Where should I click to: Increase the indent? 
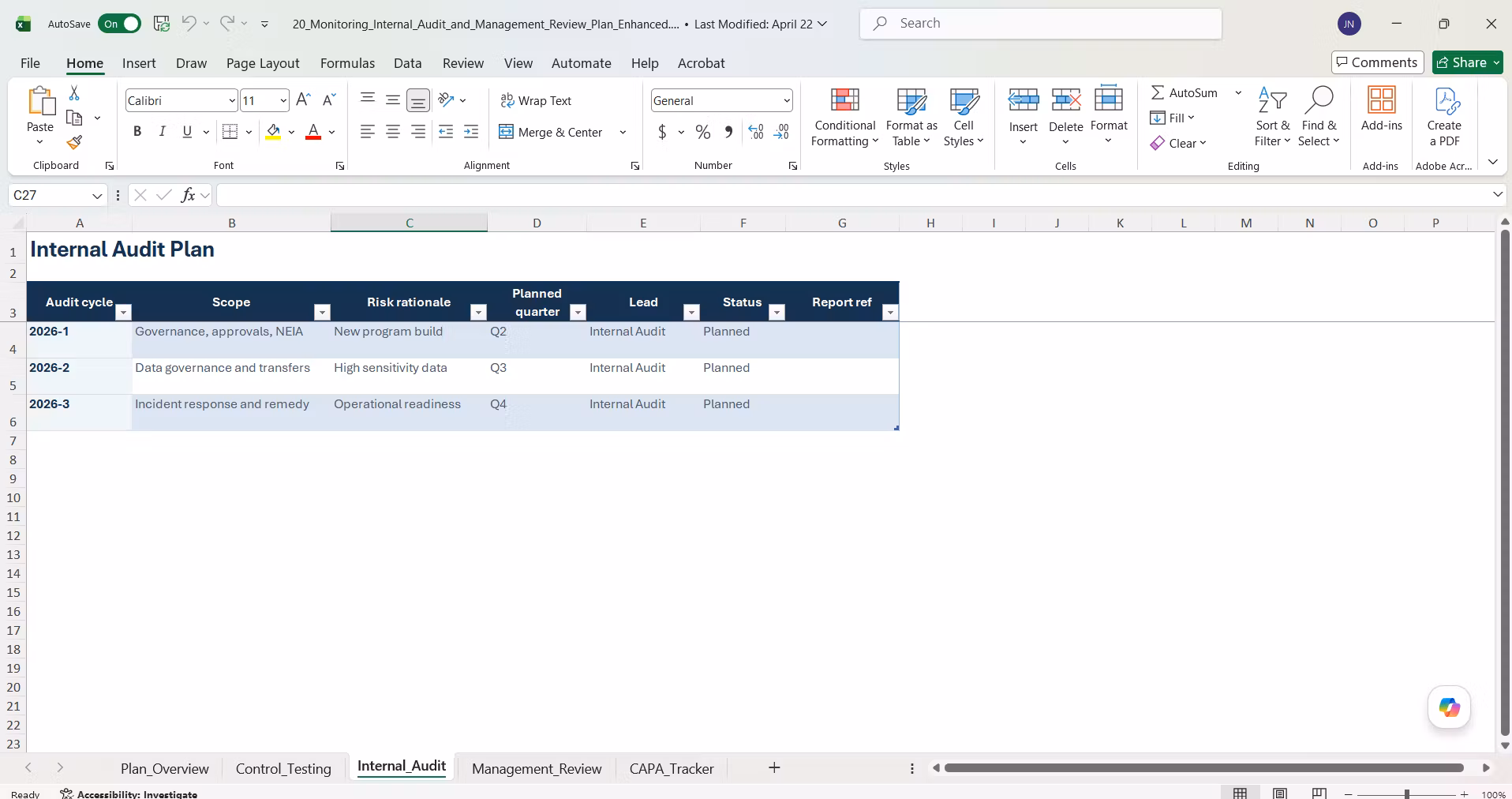[471, 132]
